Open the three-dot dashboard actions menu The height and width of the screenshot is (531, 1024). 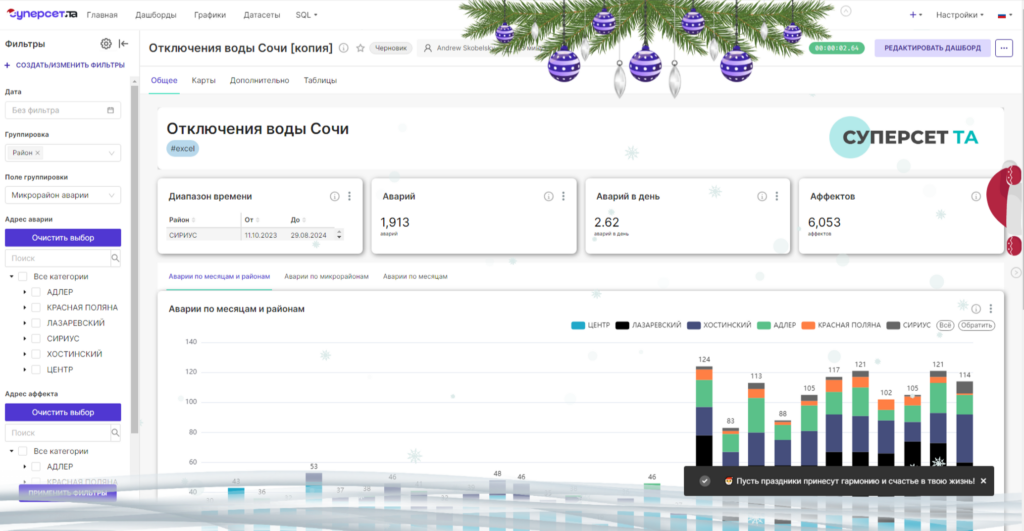coord(1004,48)
